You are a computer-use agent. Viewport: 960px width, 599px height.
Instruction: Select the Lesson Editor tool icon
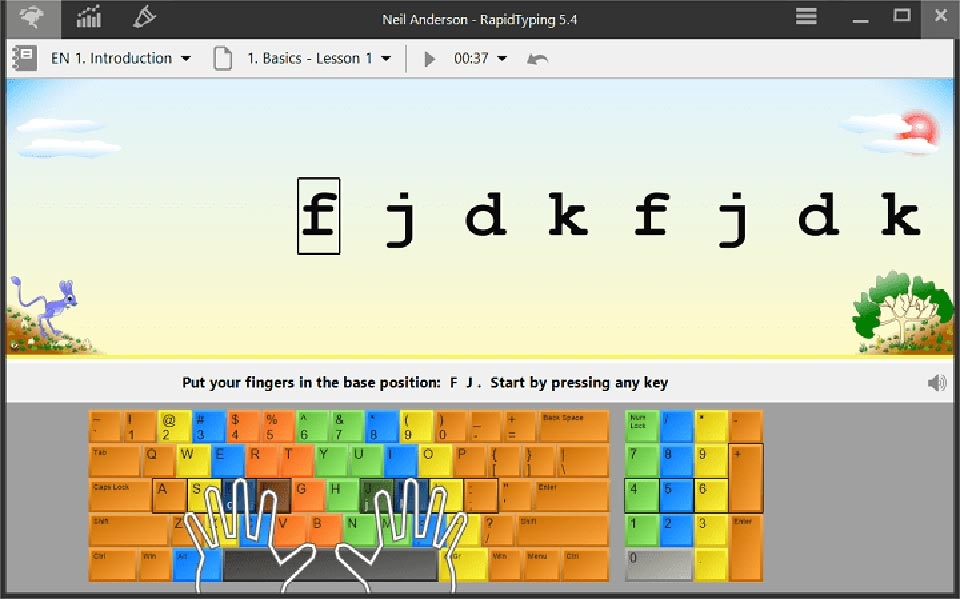[x=142, y=17]
